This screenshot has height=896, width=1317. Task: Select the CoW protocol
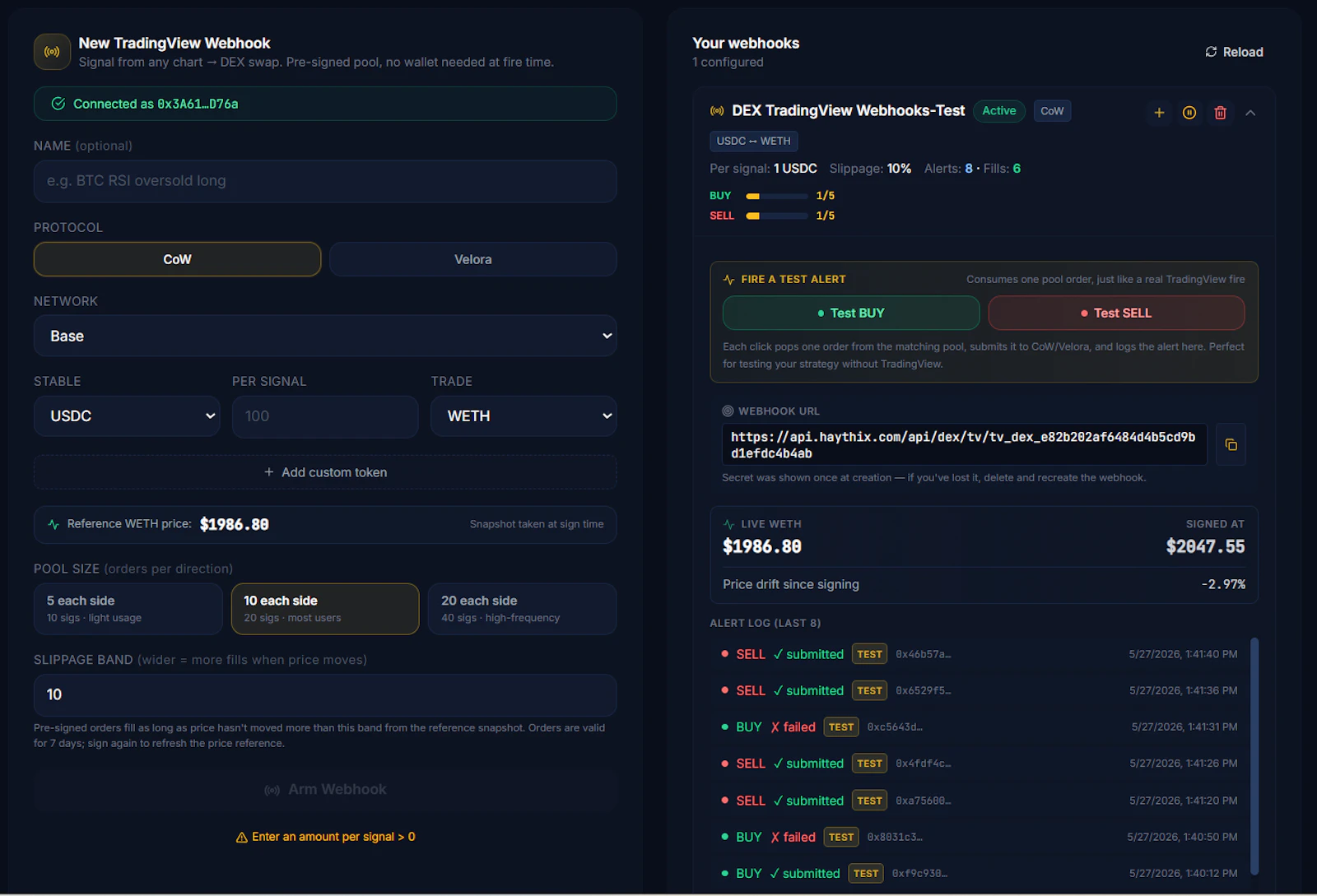(x=177, y=259)
